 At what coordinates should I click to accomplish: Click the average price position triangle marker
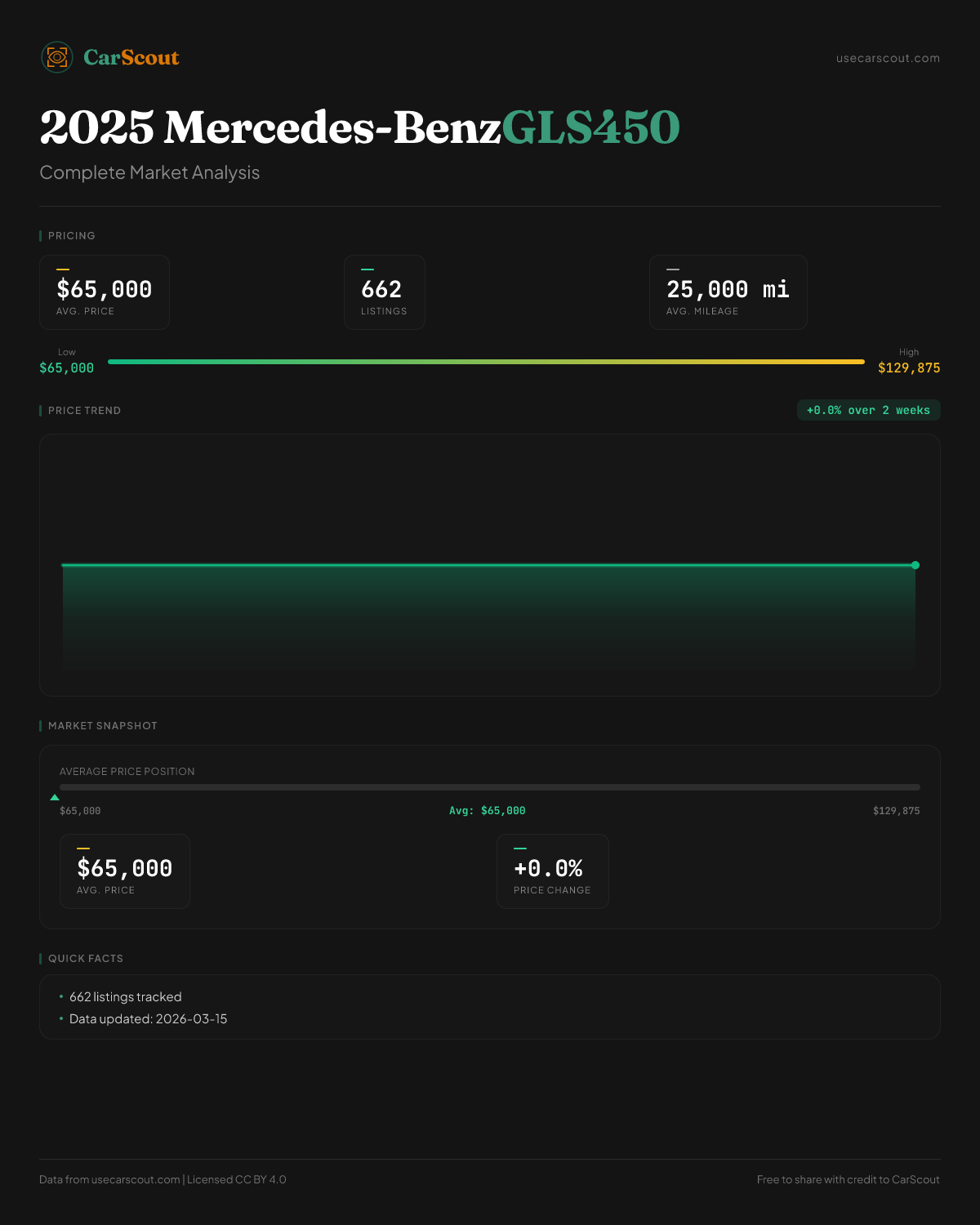pyautogui.click(x=55, y=797)
